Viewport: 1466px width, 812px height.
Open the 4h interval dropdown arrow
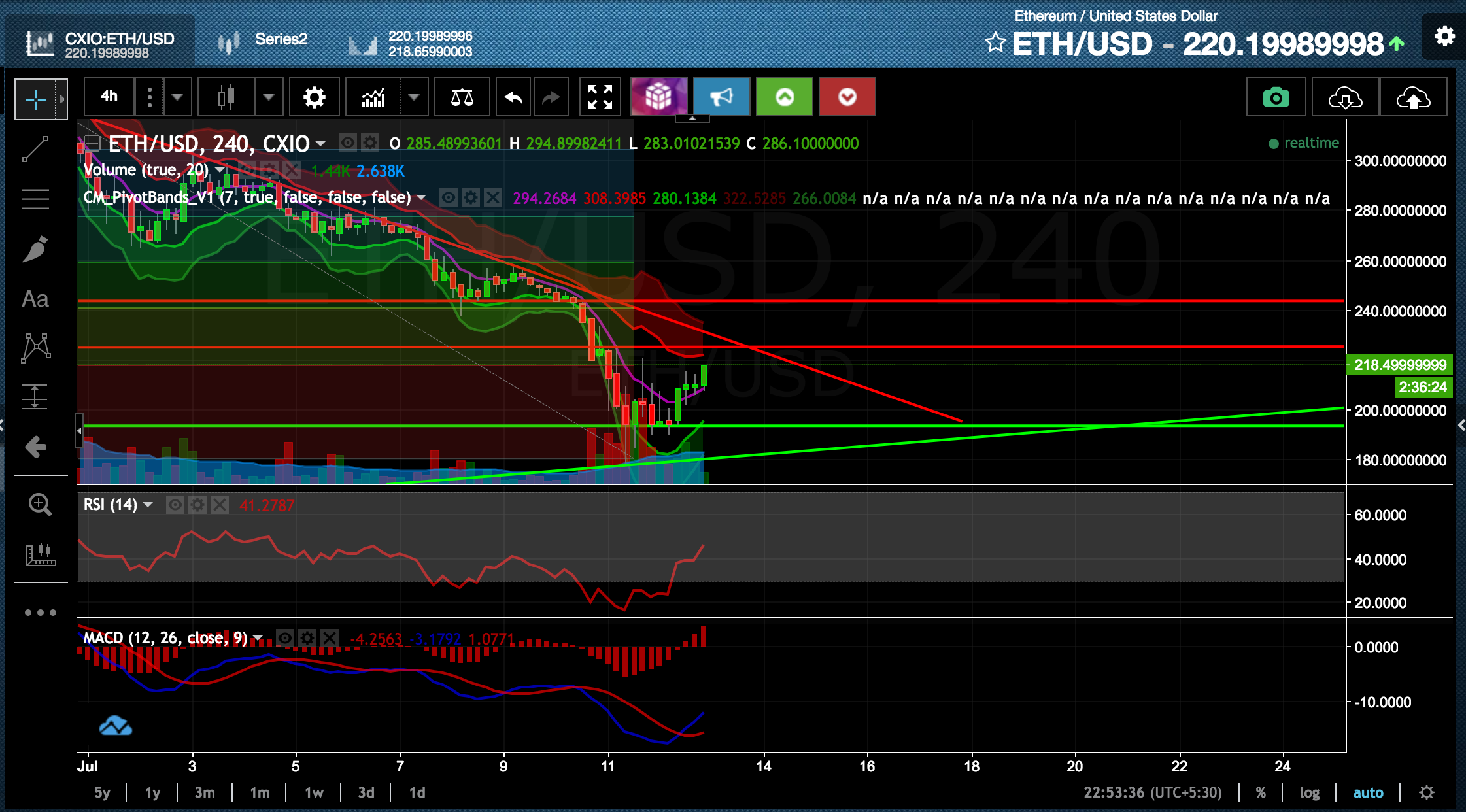click(x=177, y=98)
